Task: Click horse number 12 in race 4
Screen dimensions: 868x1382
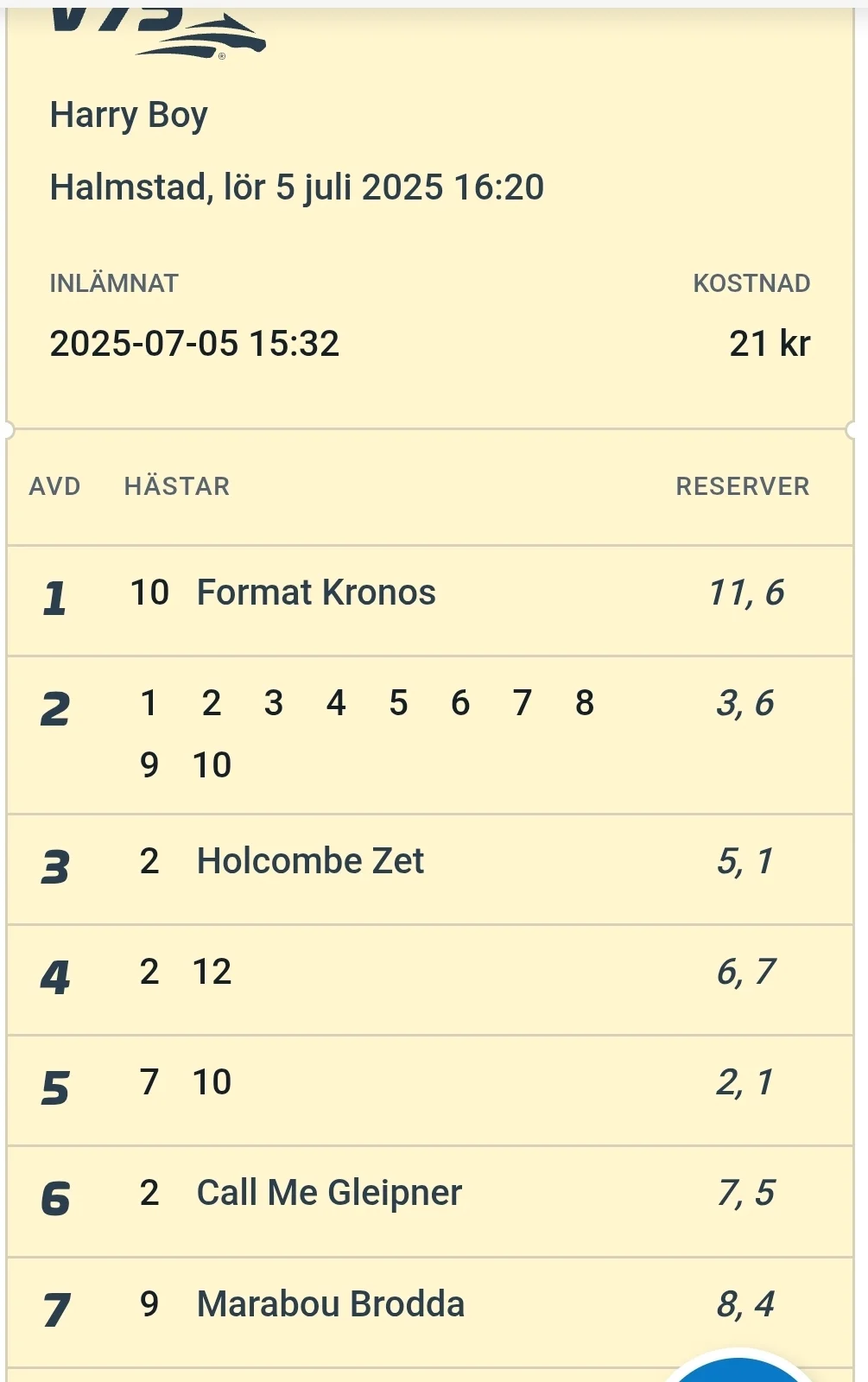Action: point(212,972)
